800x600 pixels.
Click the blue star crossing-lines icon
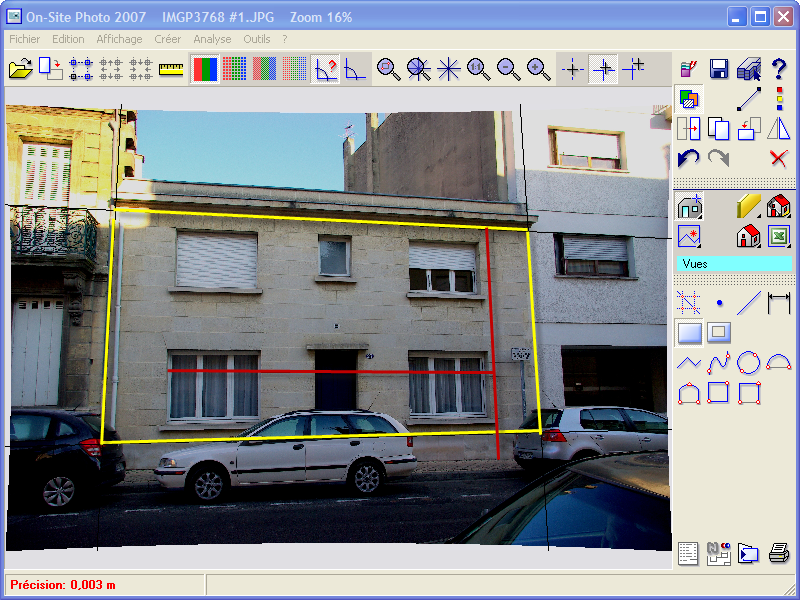[448, 69]
